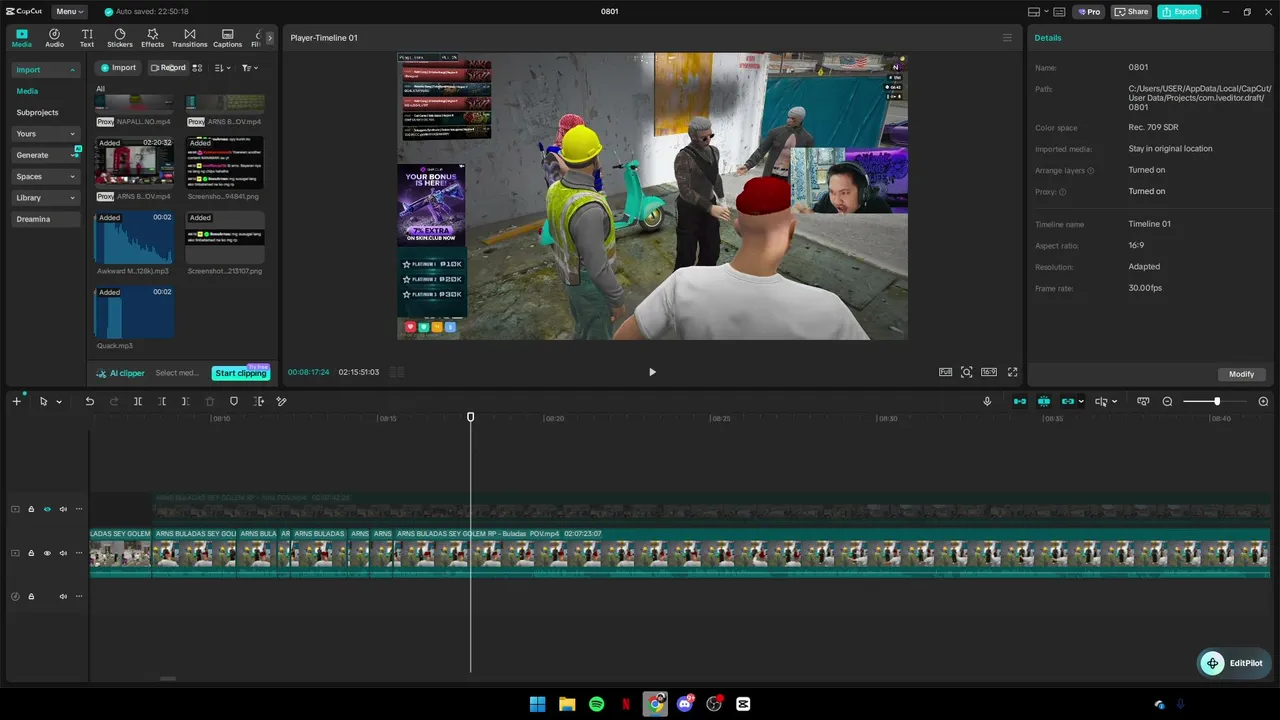Show more tool tabs with the arrow
Screen dimensions: 1280x720
269,38
